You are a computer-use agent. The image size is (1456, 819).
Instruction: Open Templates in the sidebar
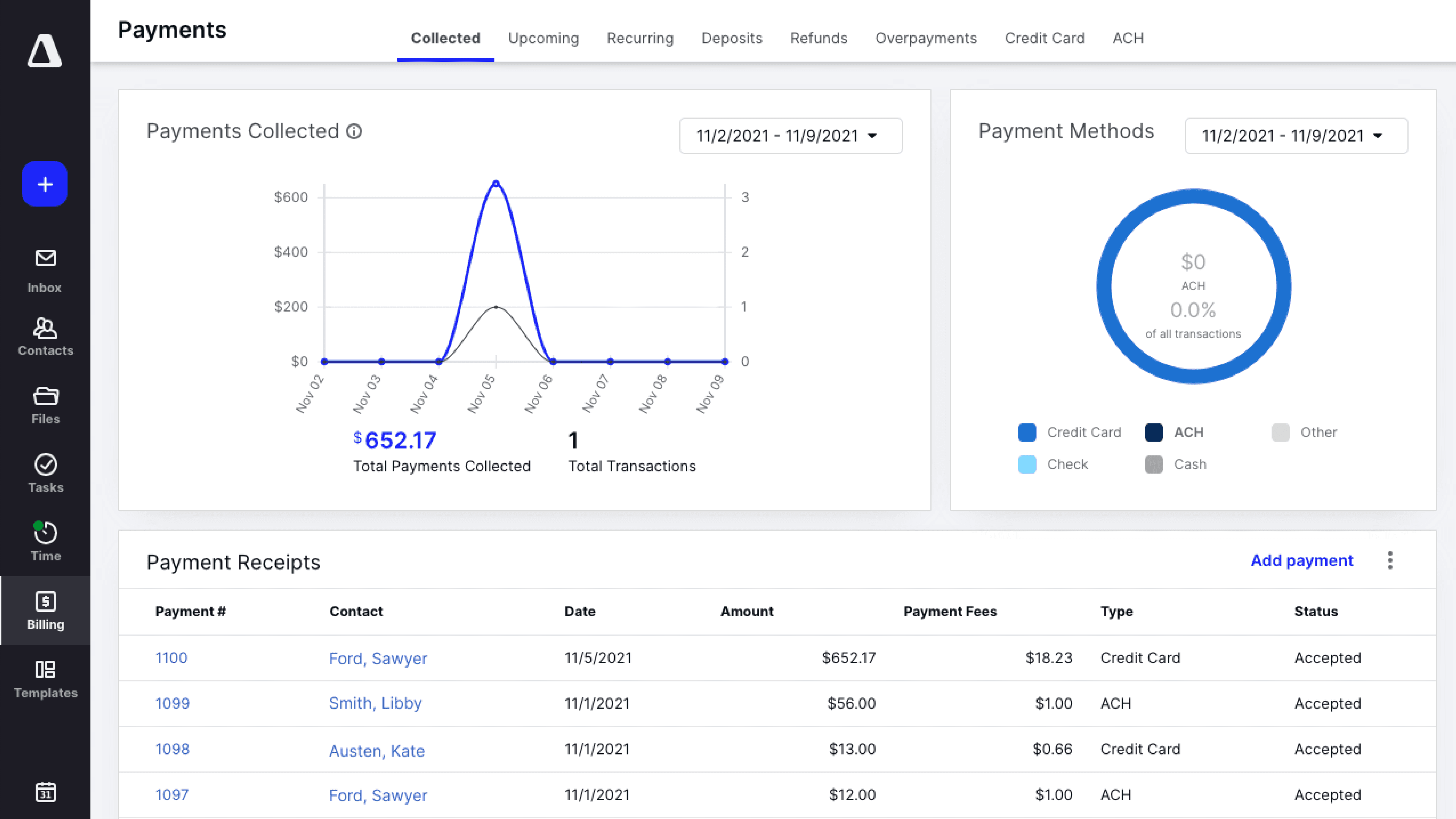[x=45, y=679]
